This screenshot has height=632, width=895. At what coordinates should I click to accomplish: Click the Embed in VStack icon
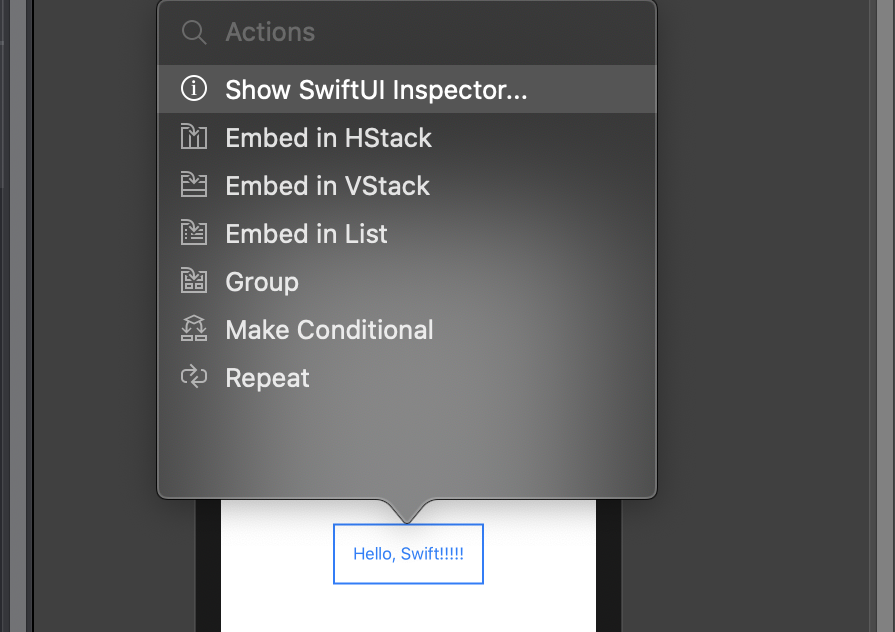193,185
